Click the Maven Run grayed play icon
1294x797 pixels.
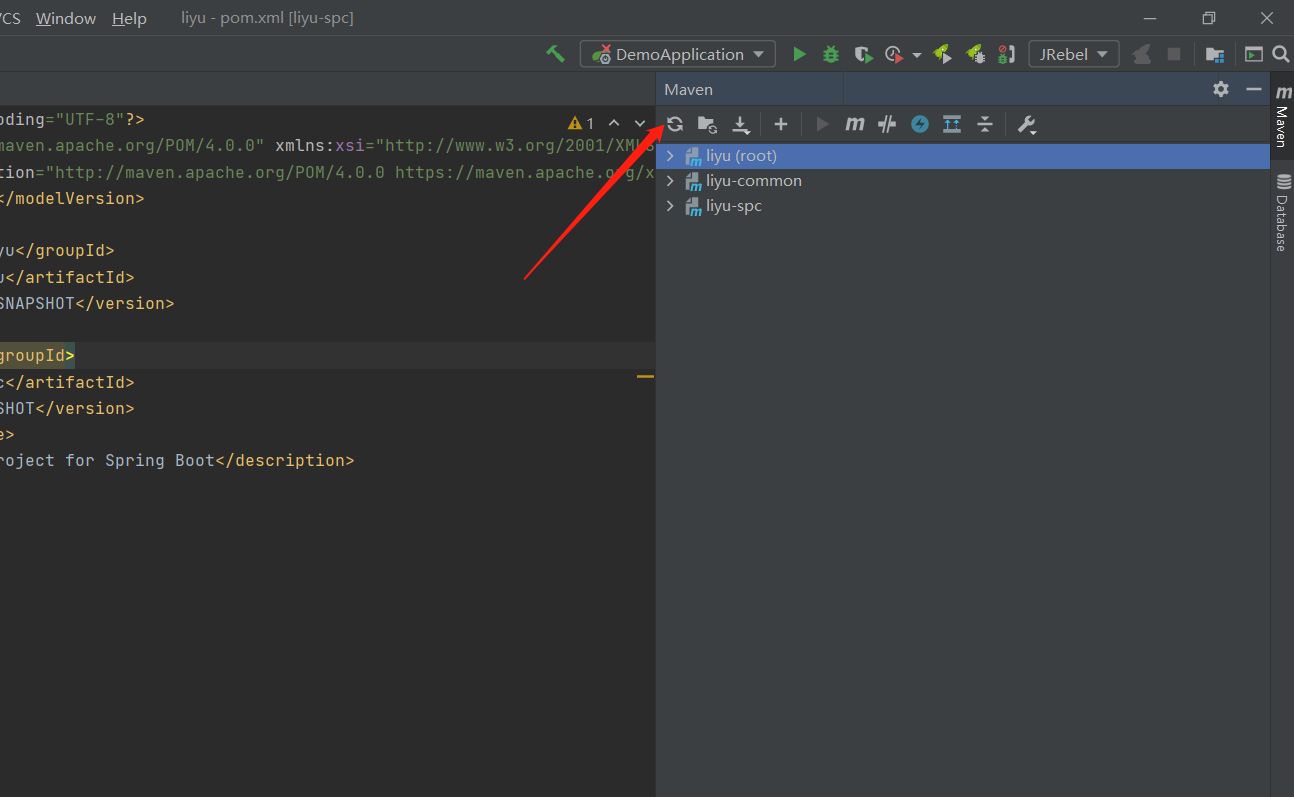coord(823,124)
